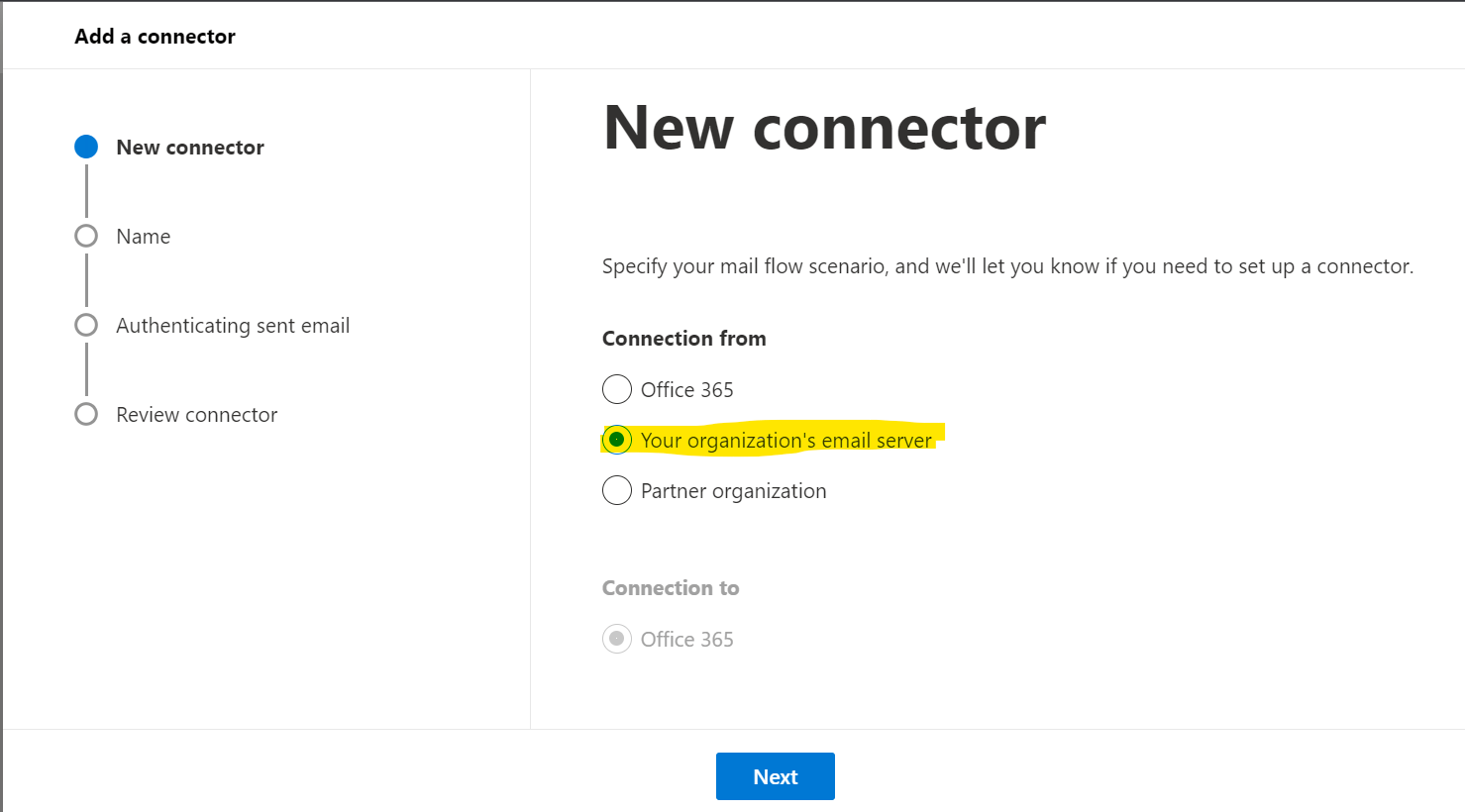
Task: Select the Office 365 radio under Connection from
Action: [x=617, y=389]
